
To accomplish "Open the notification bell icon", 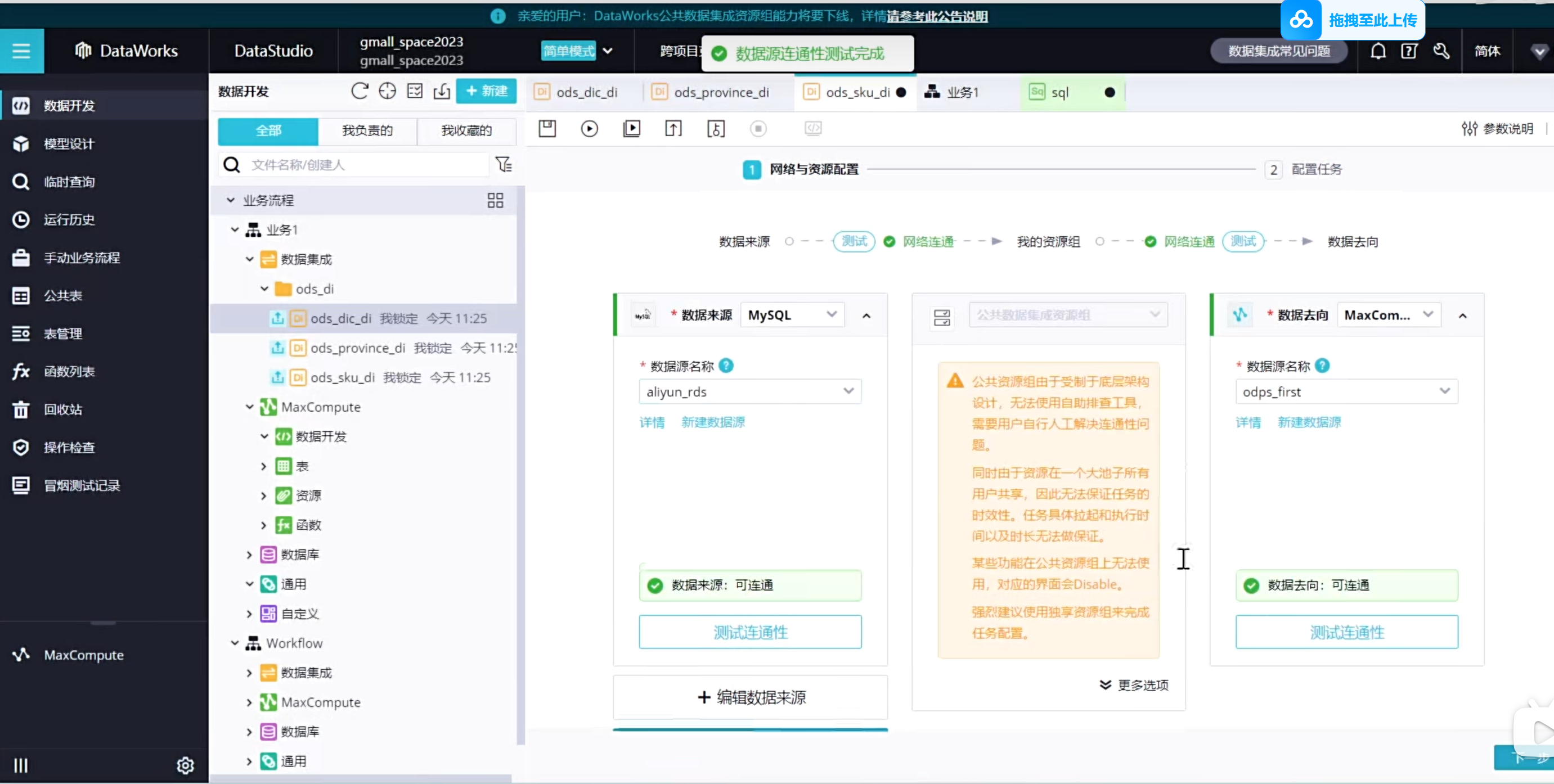I will [1378, 51].
